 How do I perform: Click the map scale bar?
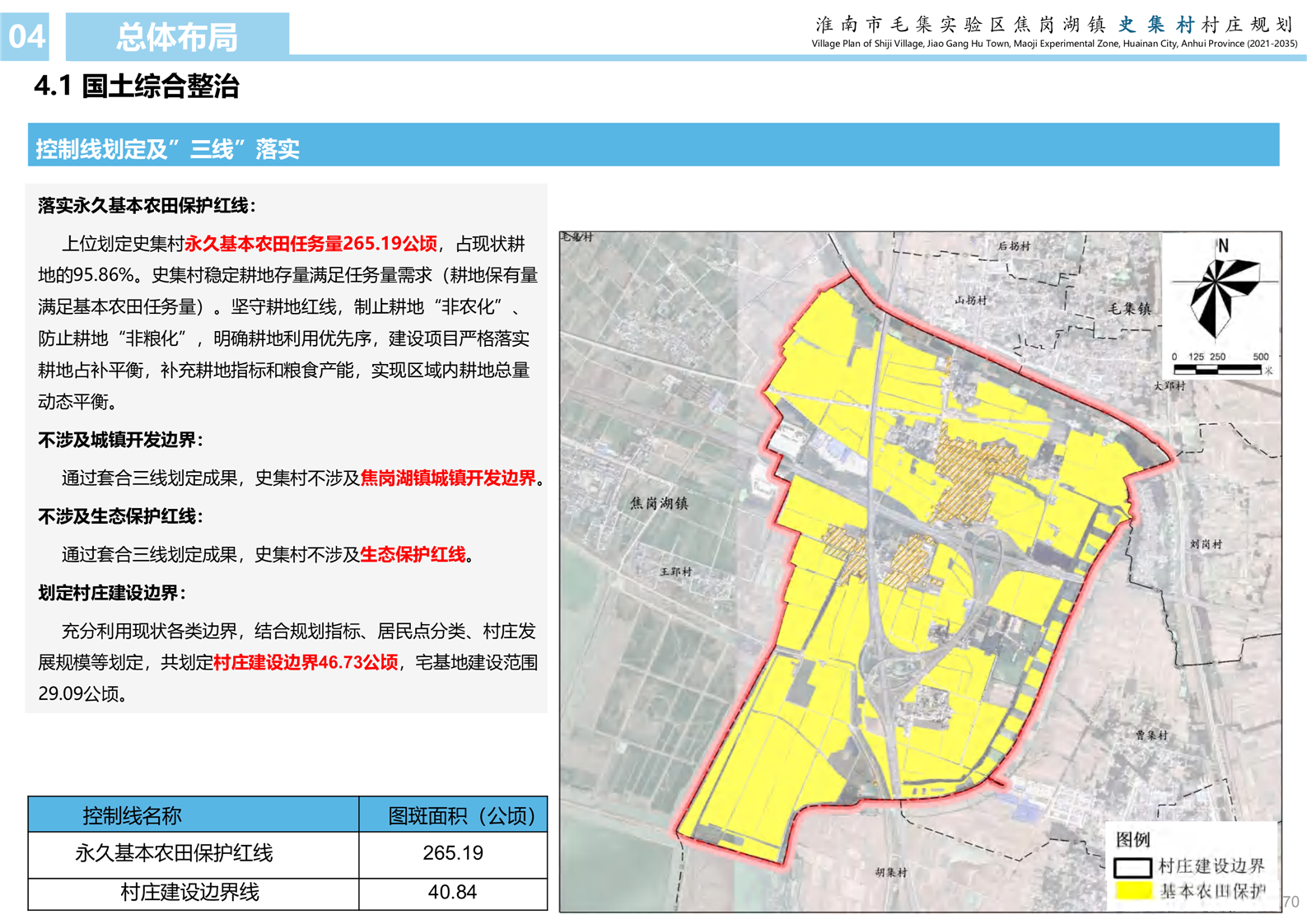(1220, 367)
